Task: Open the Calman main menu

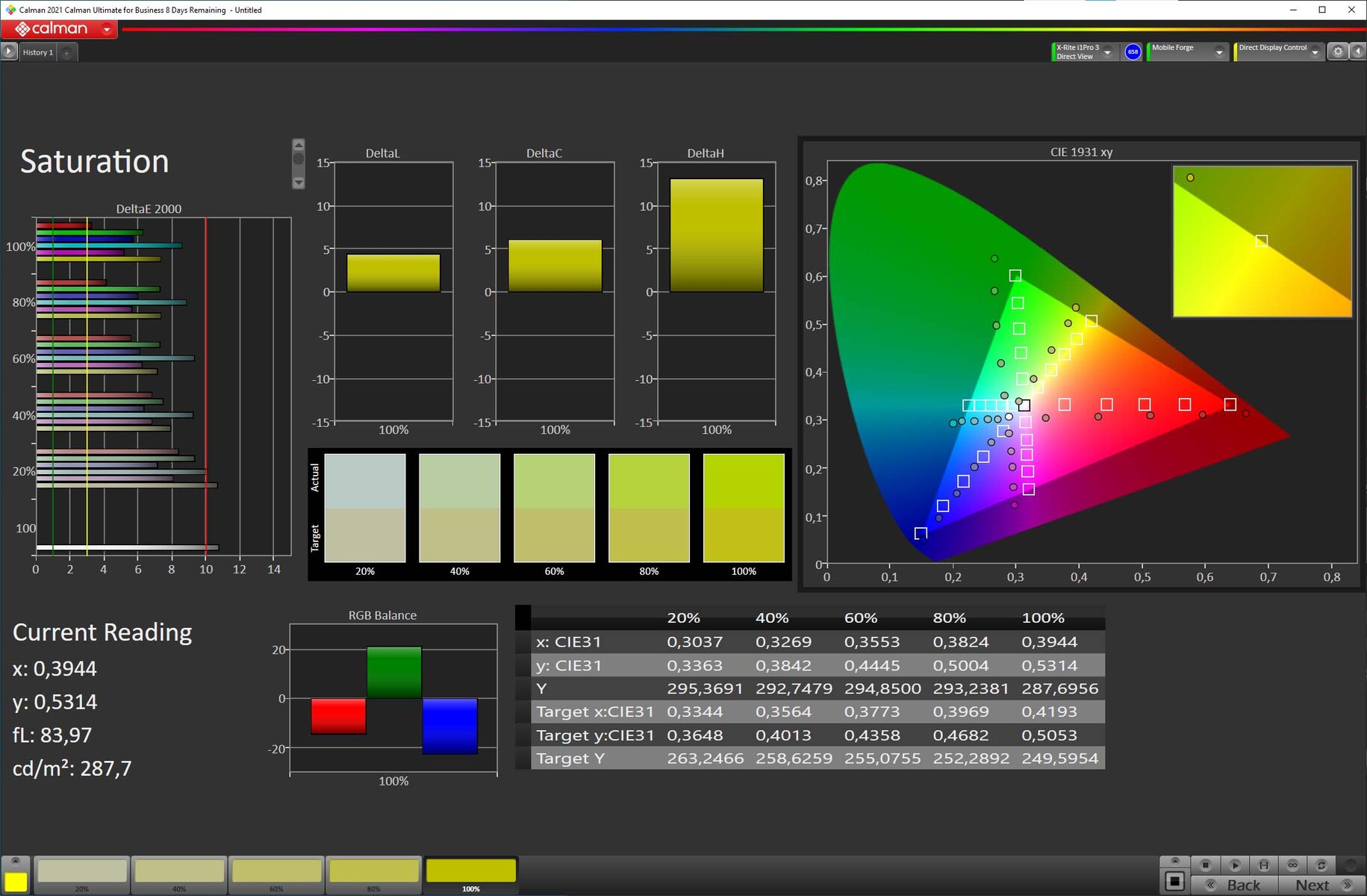Action: click(x=60, y=29)
